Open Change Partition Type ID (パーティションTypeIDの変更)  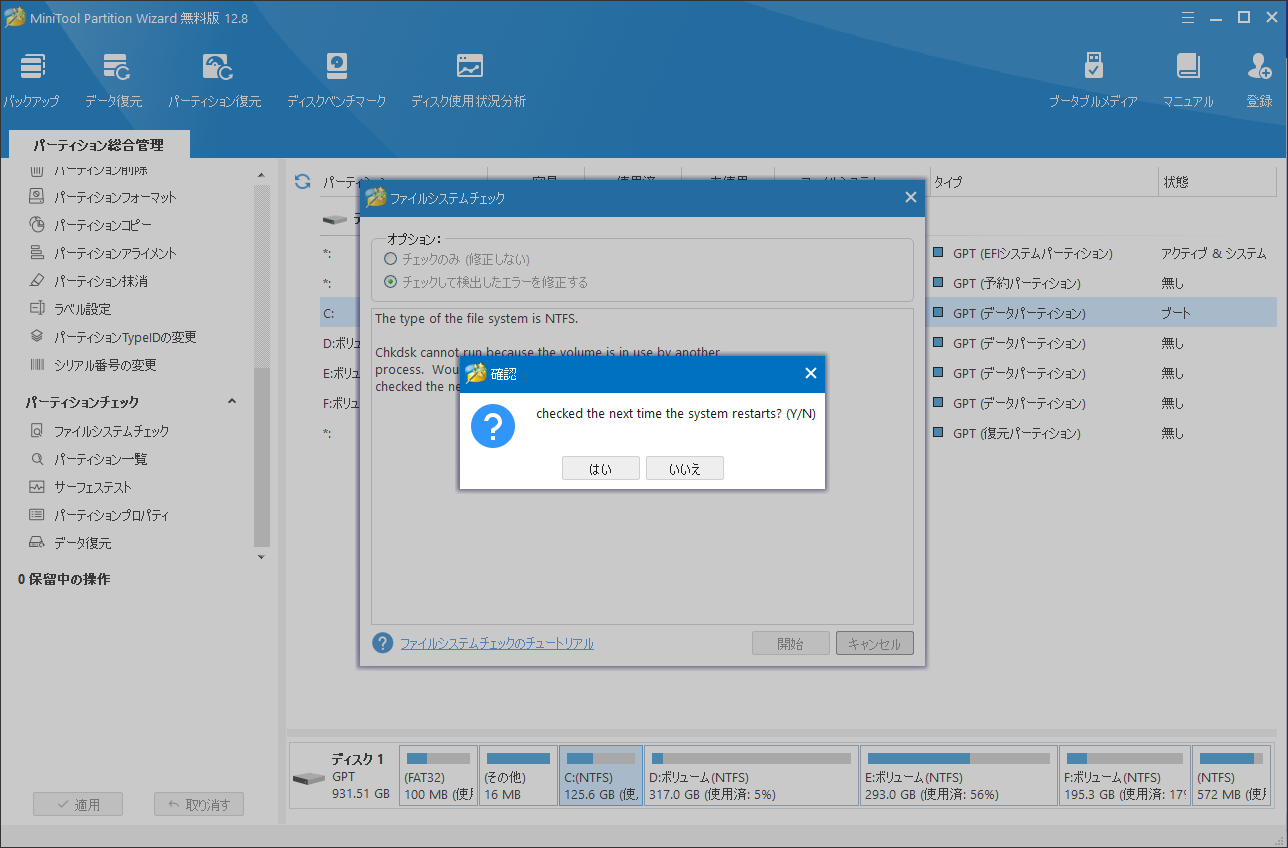[113, 337]
